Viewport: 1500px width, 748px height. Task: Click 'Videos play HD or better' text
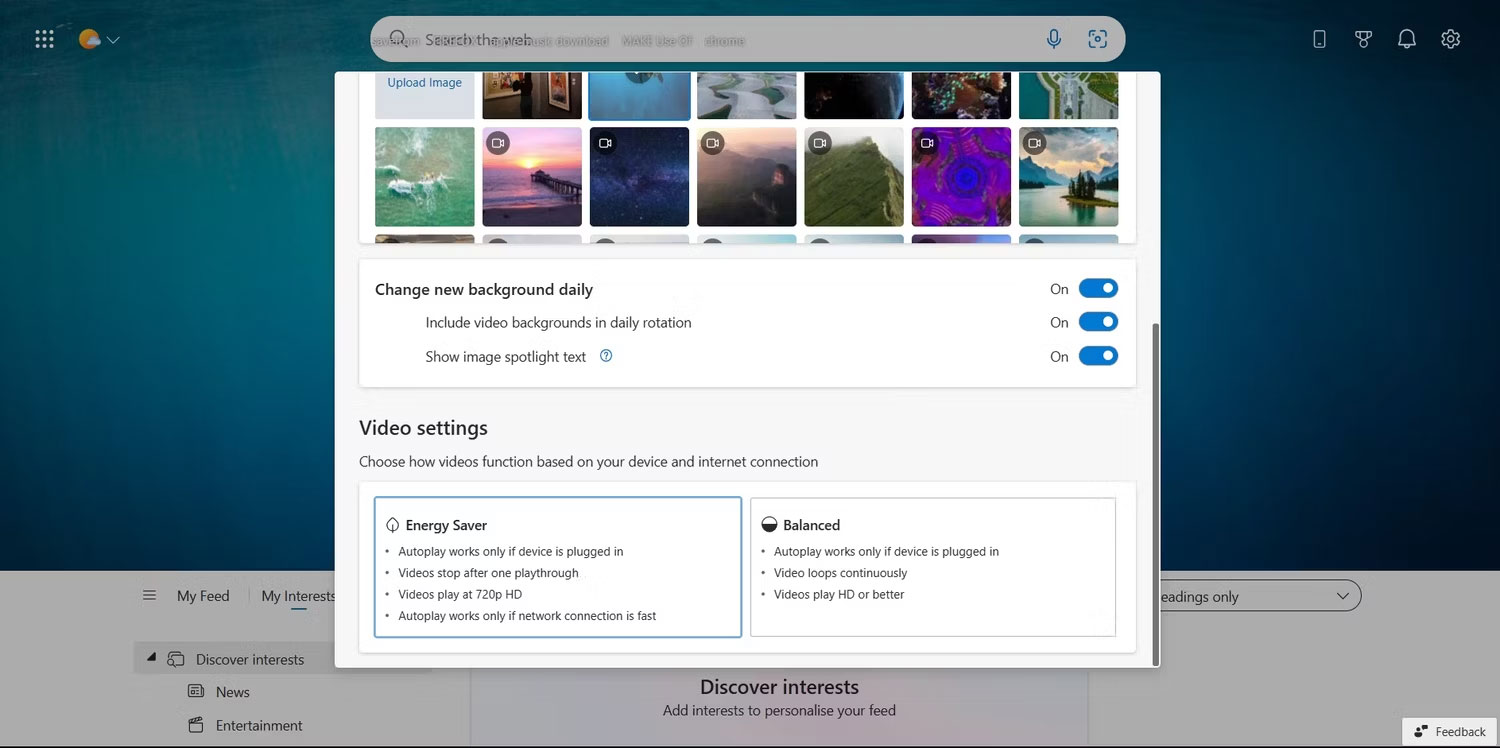(839, 594)
